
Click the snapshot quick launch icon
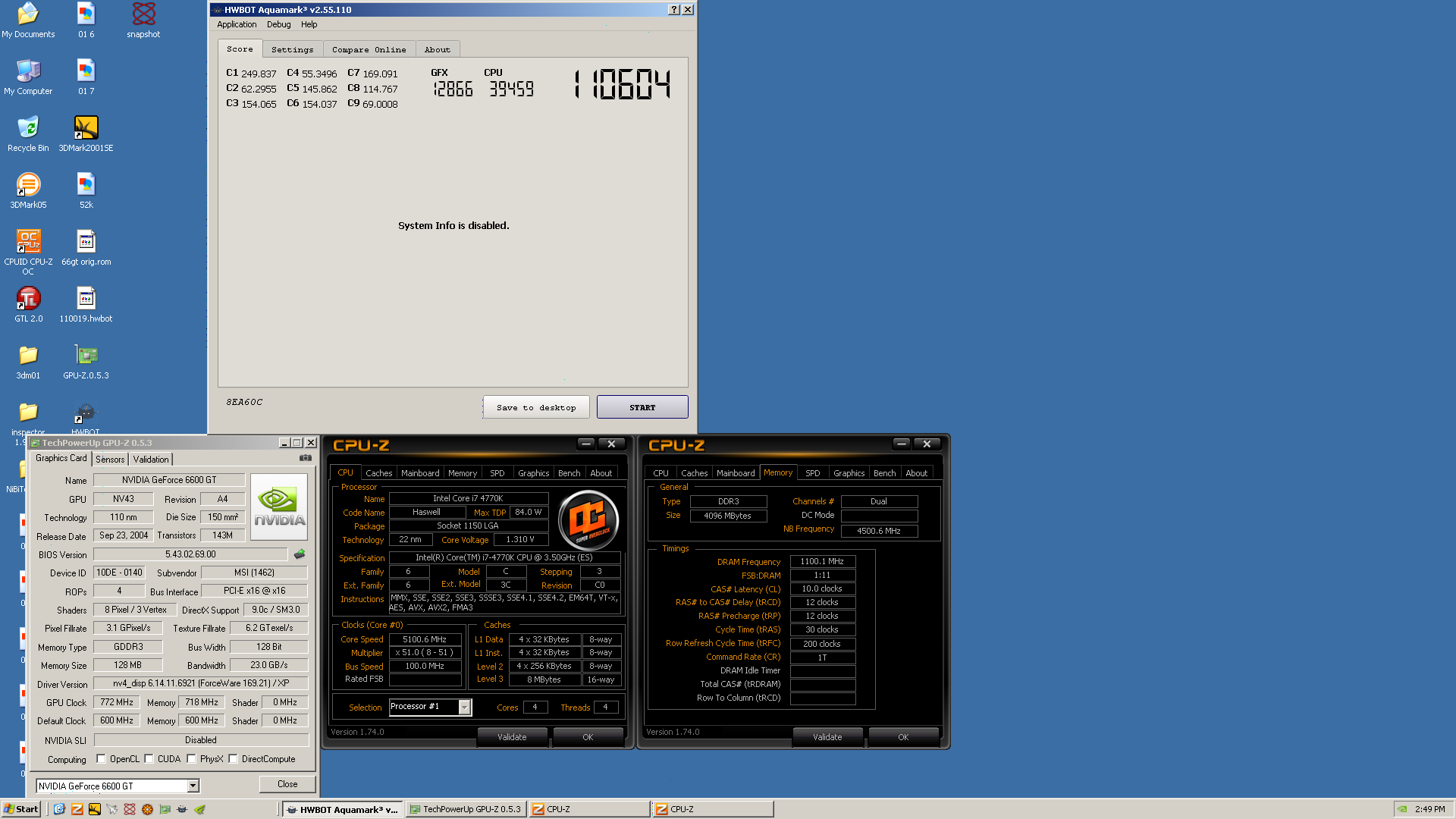pos(130,809)
